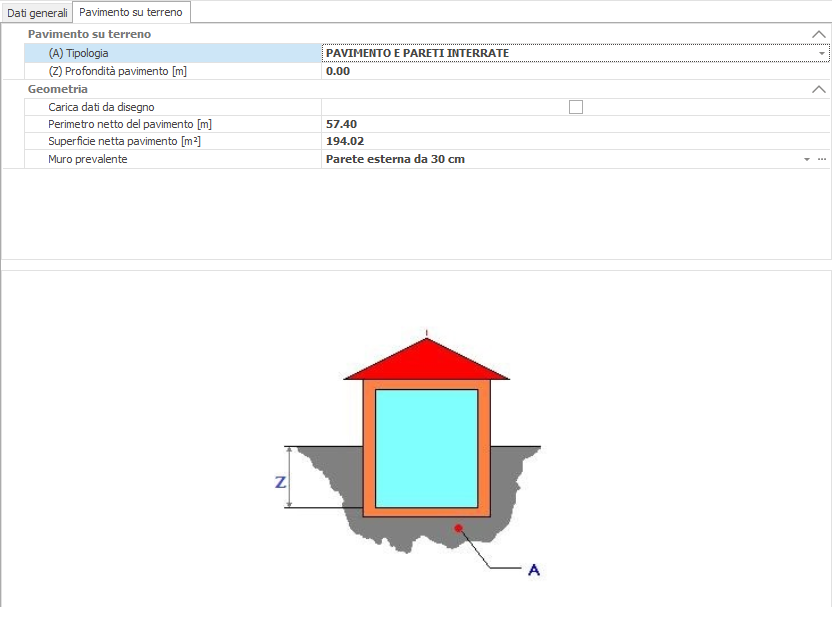Screen dimensions: 832x617
Task: Collapse the Pavimento su terreno section chevron
Action: [x=819, y=34]
